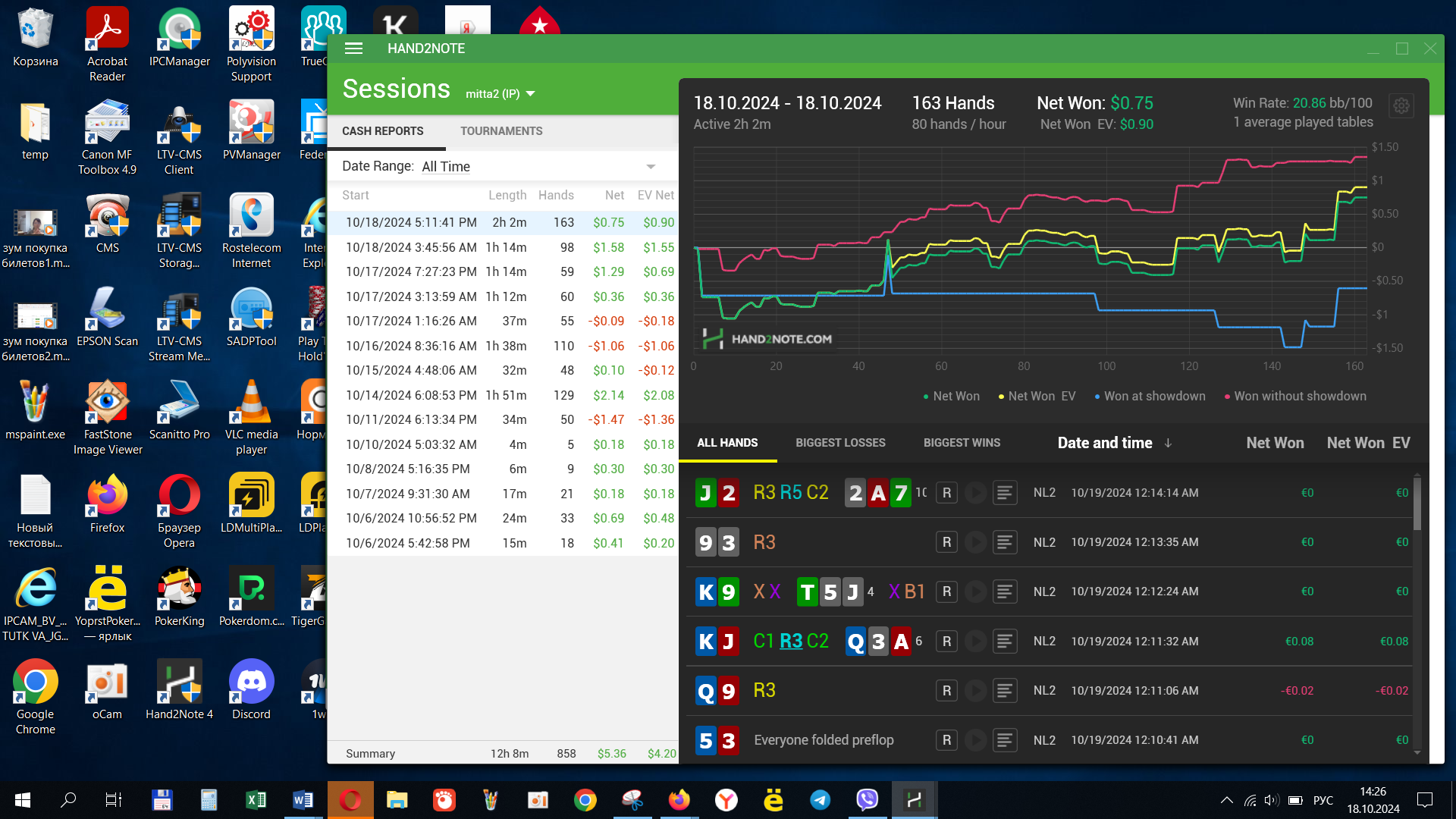
Task: Toggle Won without showdown legend series
Action: (1295, 396)
